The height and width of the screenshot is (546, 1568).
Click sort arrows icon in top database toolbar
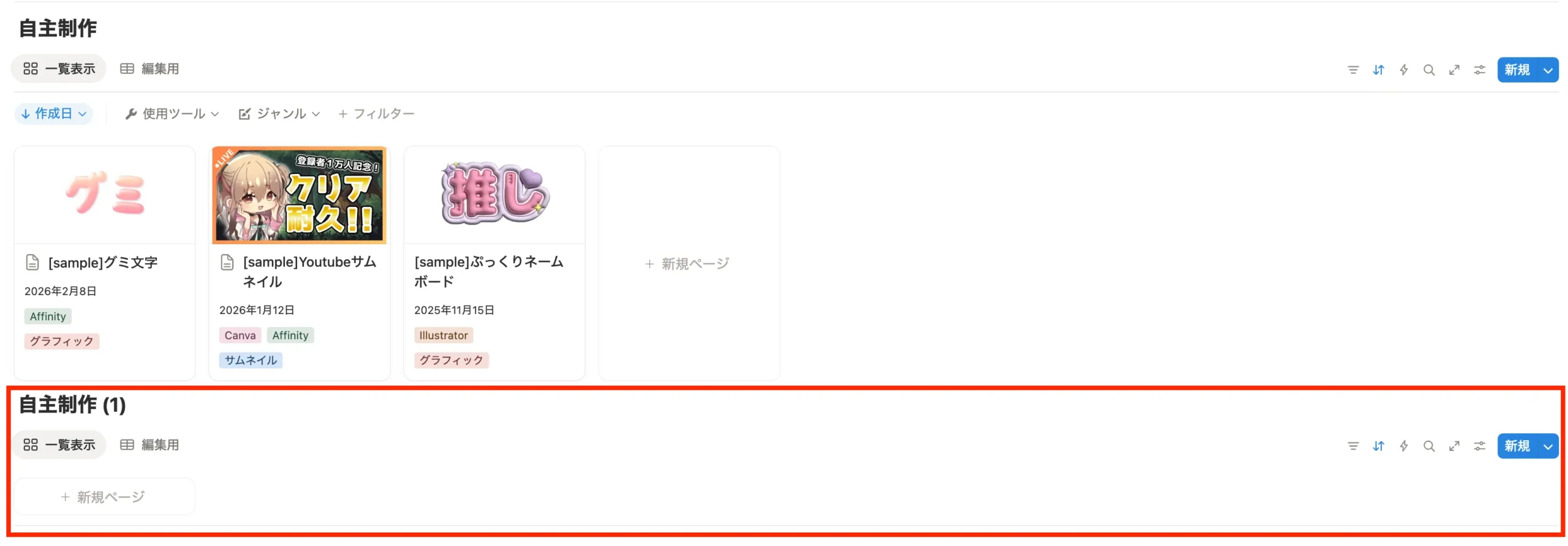tap(1378, 70)
